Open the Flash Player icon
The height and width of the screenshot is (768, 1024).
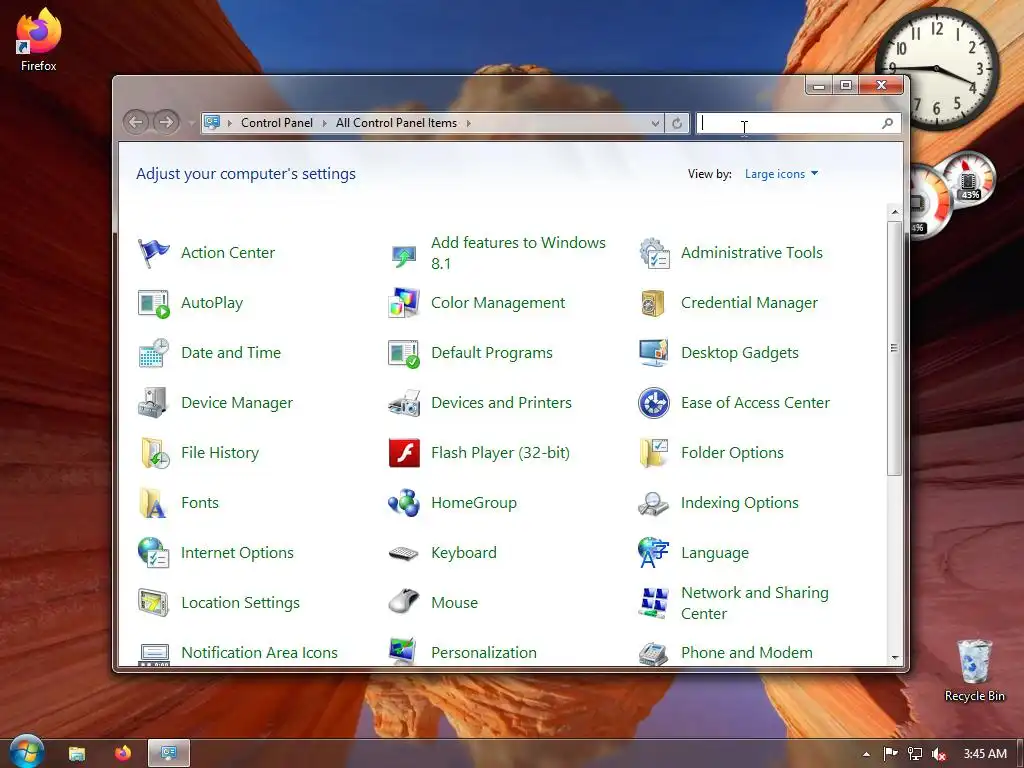pyautogui.click(x=404, y=453)
